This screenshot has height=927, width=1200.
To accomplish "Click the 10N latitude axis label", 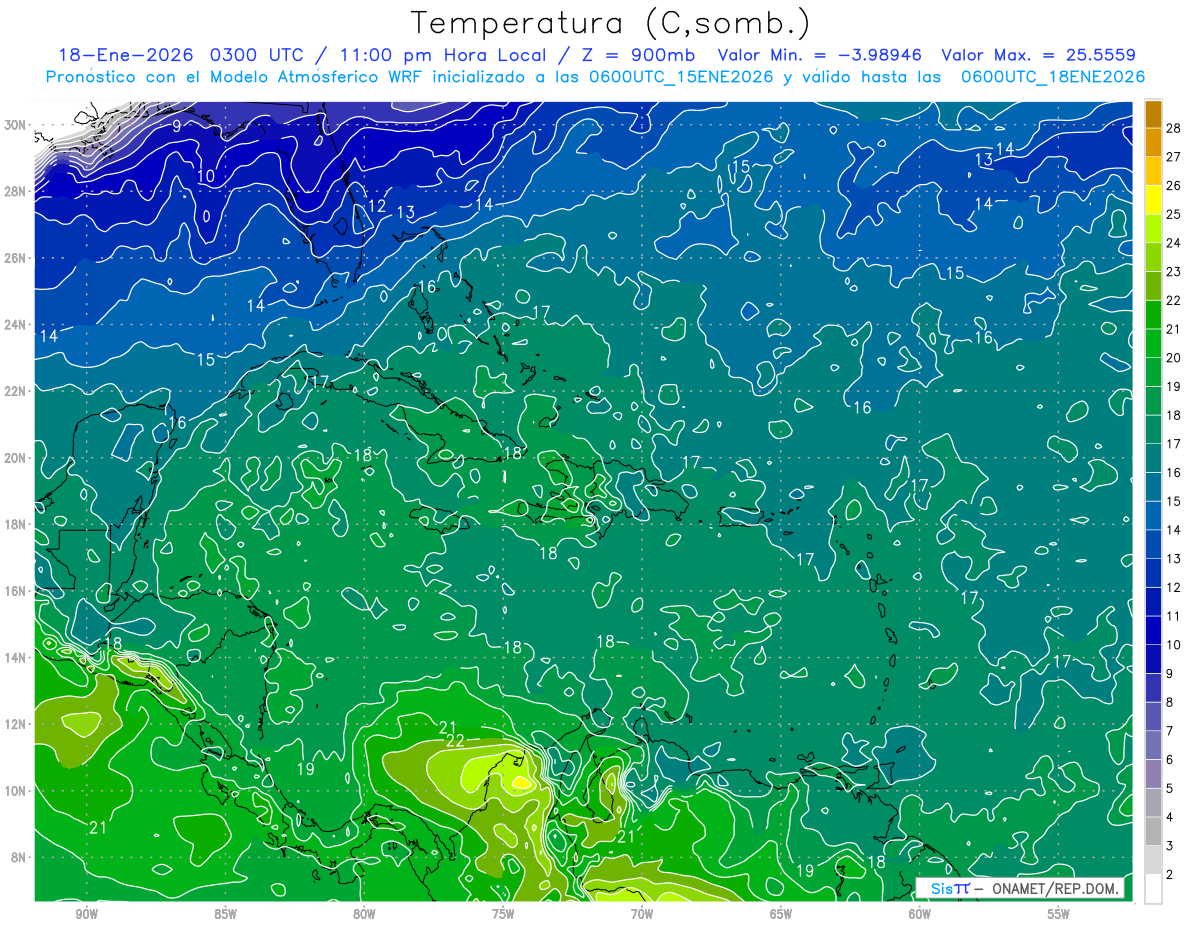I will pos(17,790).
